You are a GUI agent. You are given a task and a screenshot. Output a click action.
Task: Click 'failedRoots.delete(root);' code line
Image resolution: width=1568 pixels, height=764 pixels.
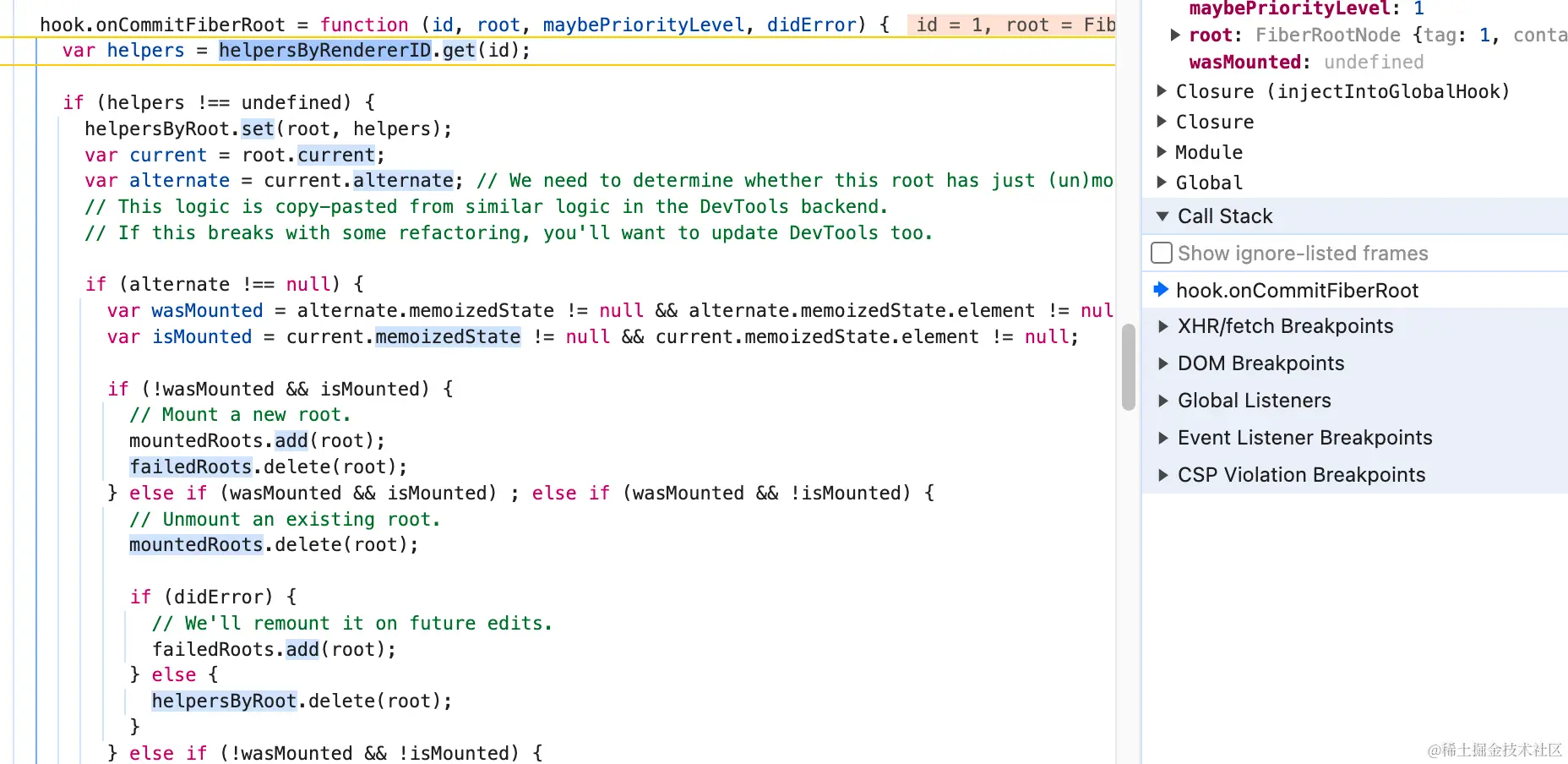tap(268, 467)
